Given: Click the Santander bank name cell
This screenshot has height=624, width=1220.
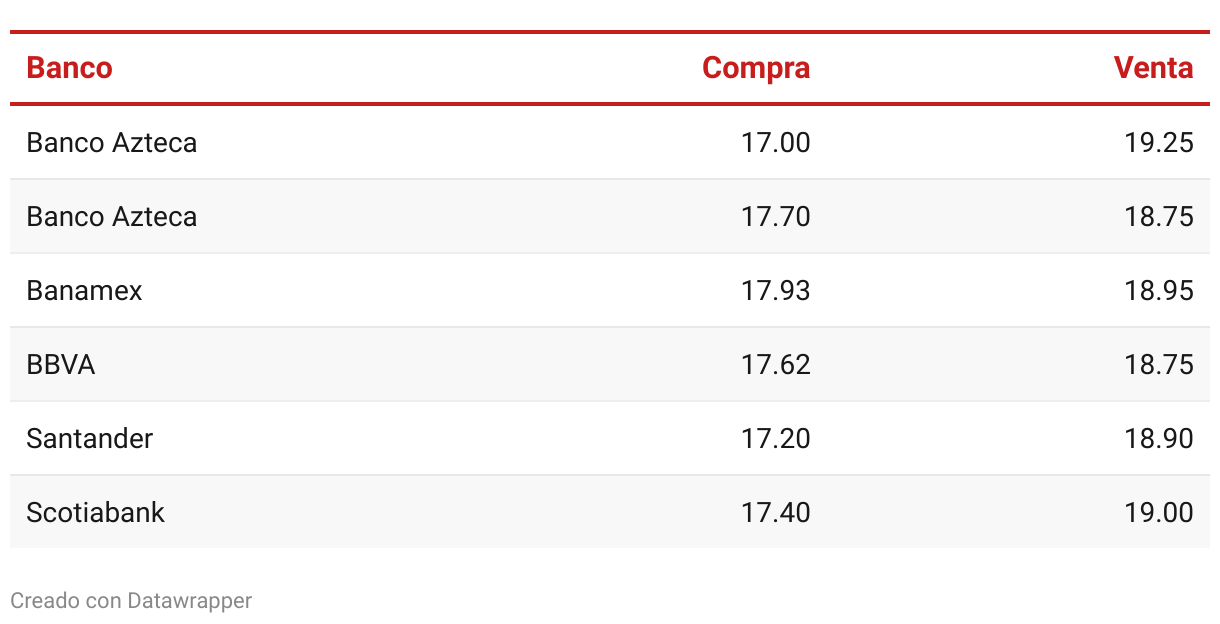Looking at the screenshot, I should pyautogui.click(x=90, y=439).
